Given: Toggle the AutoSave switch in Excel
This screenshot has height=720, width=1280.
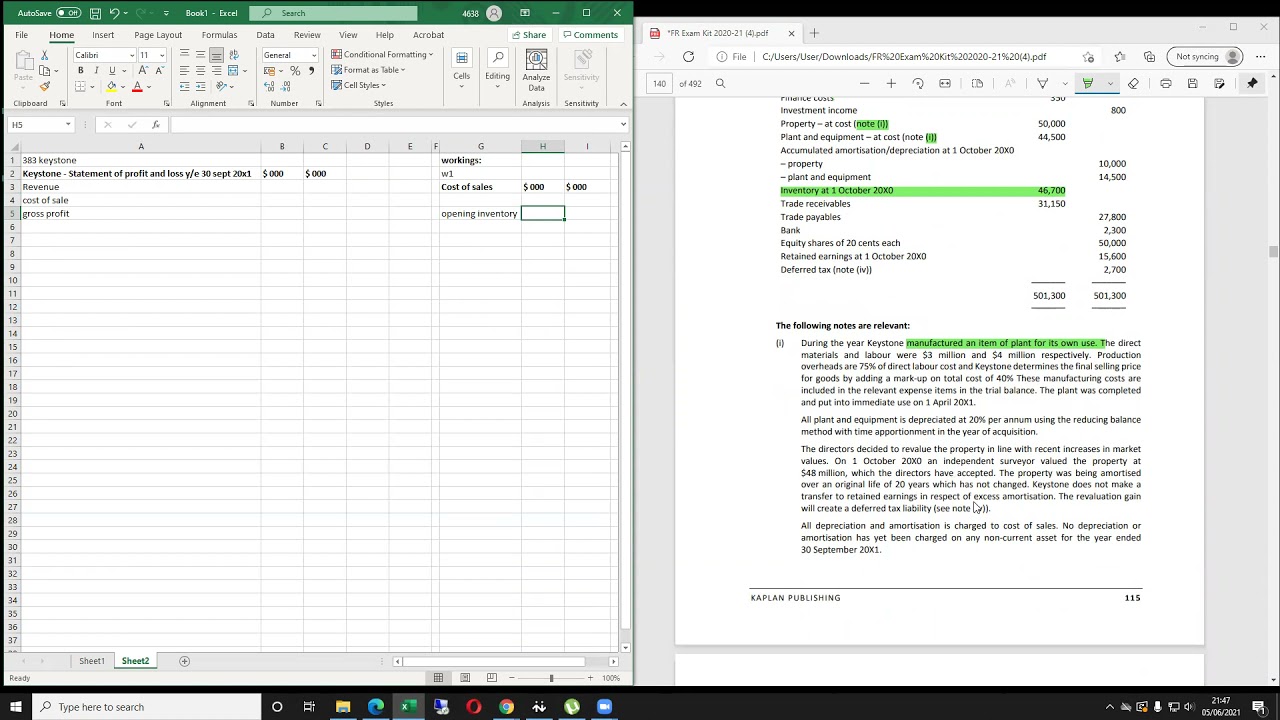Looking at the screenshot, I should pyautogui.click(x=68, y=13).
